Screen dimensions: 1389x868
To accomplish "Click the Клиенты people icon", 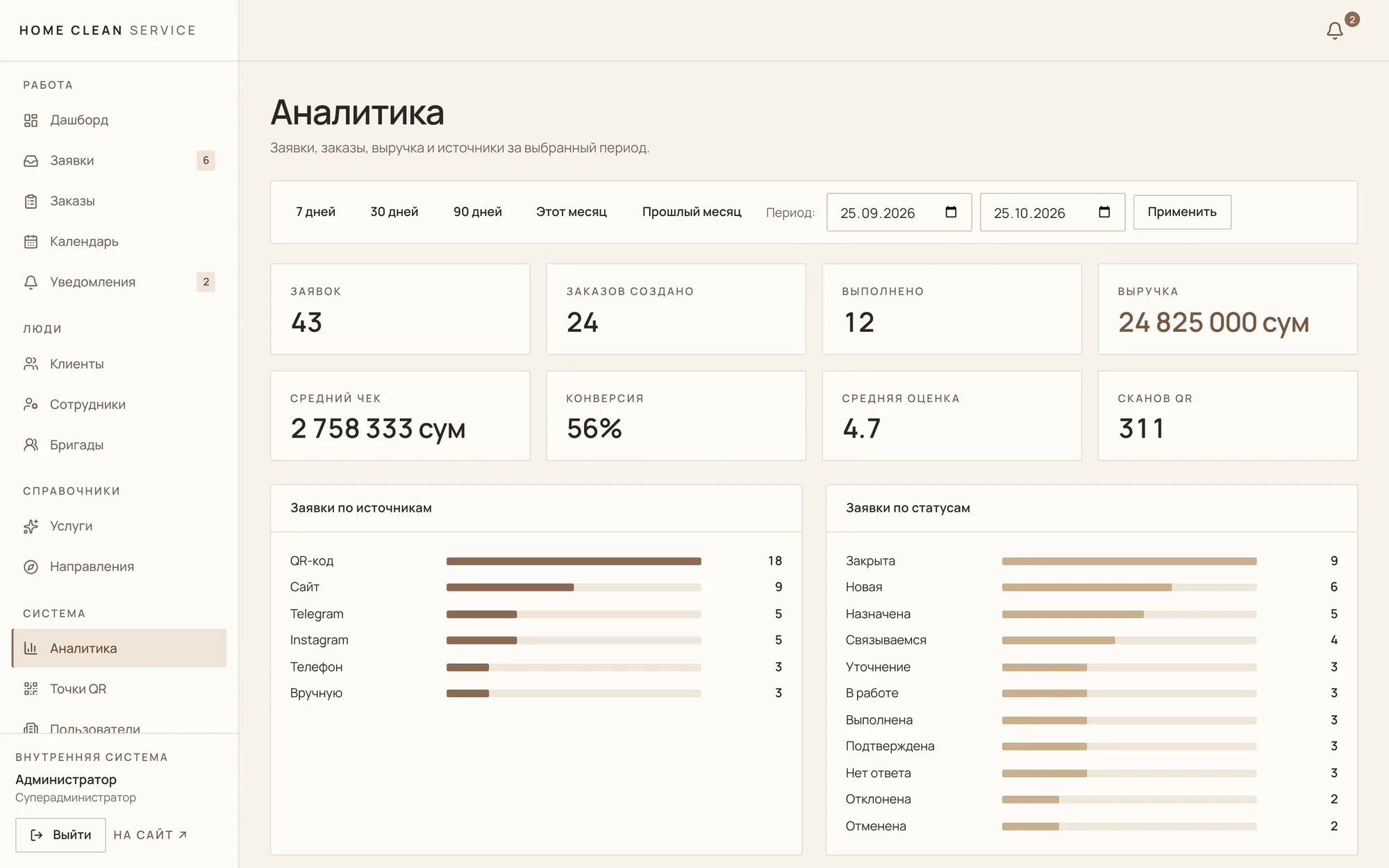I will tap(31, 364).
